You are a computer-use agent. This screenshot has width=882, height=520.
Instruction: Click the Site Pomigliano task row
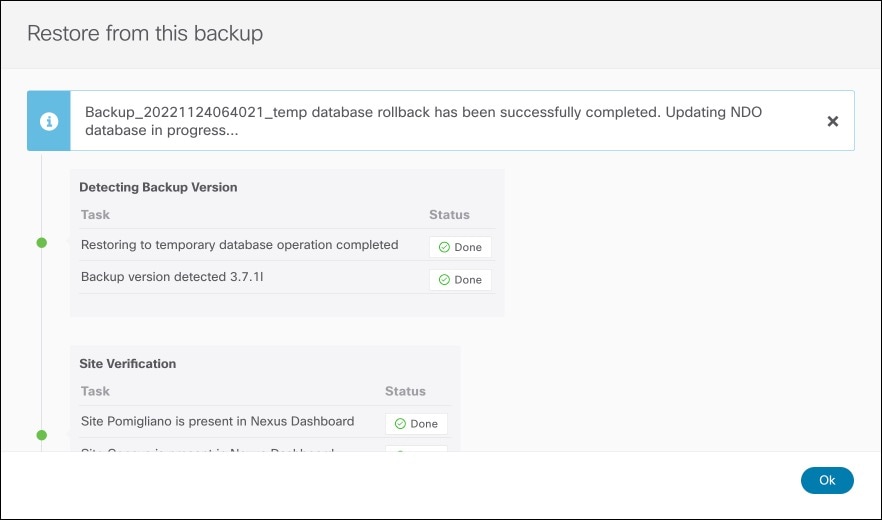[x=264, y=422]
